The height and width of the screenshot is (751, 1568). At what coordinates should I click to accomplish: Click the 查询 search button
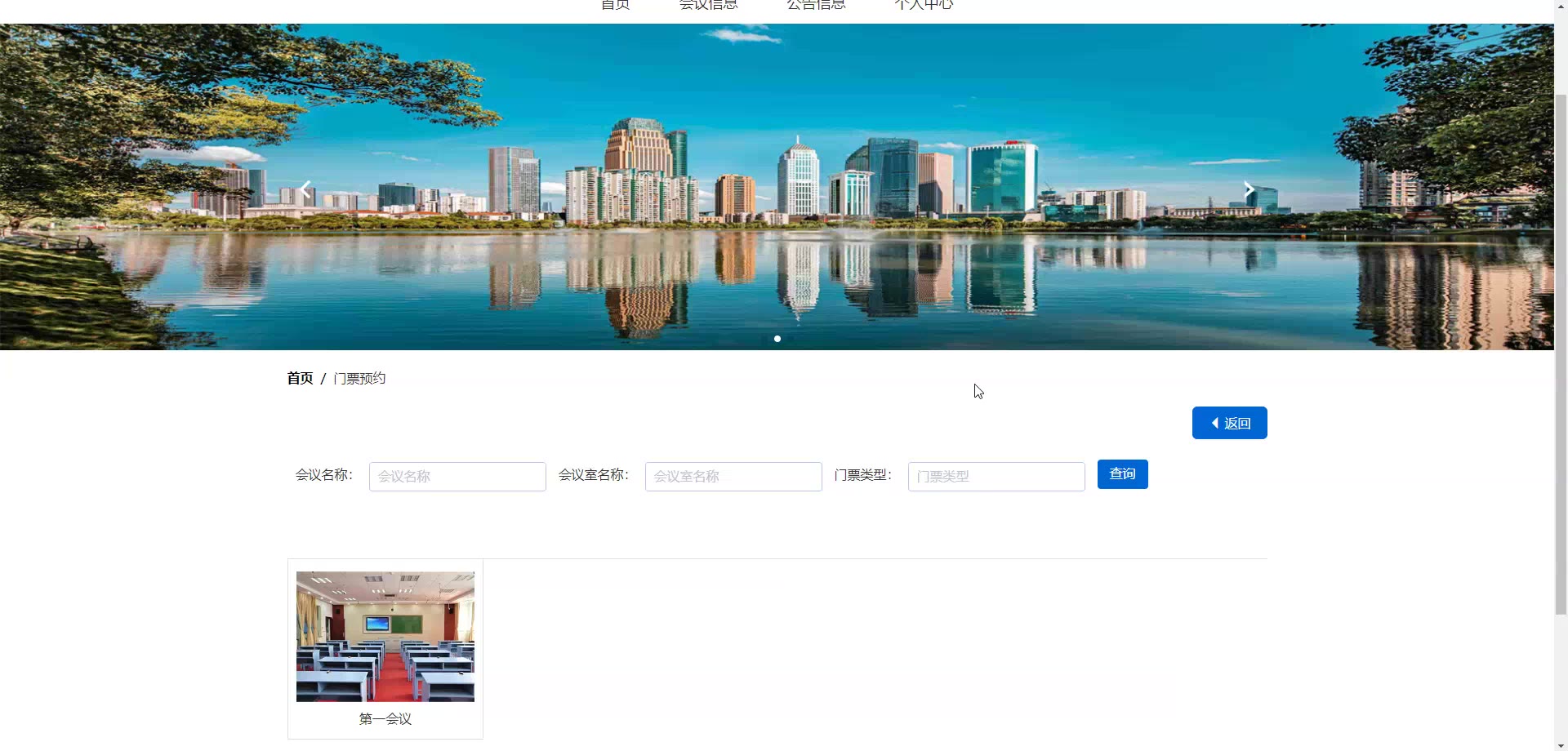[1123, 474]
